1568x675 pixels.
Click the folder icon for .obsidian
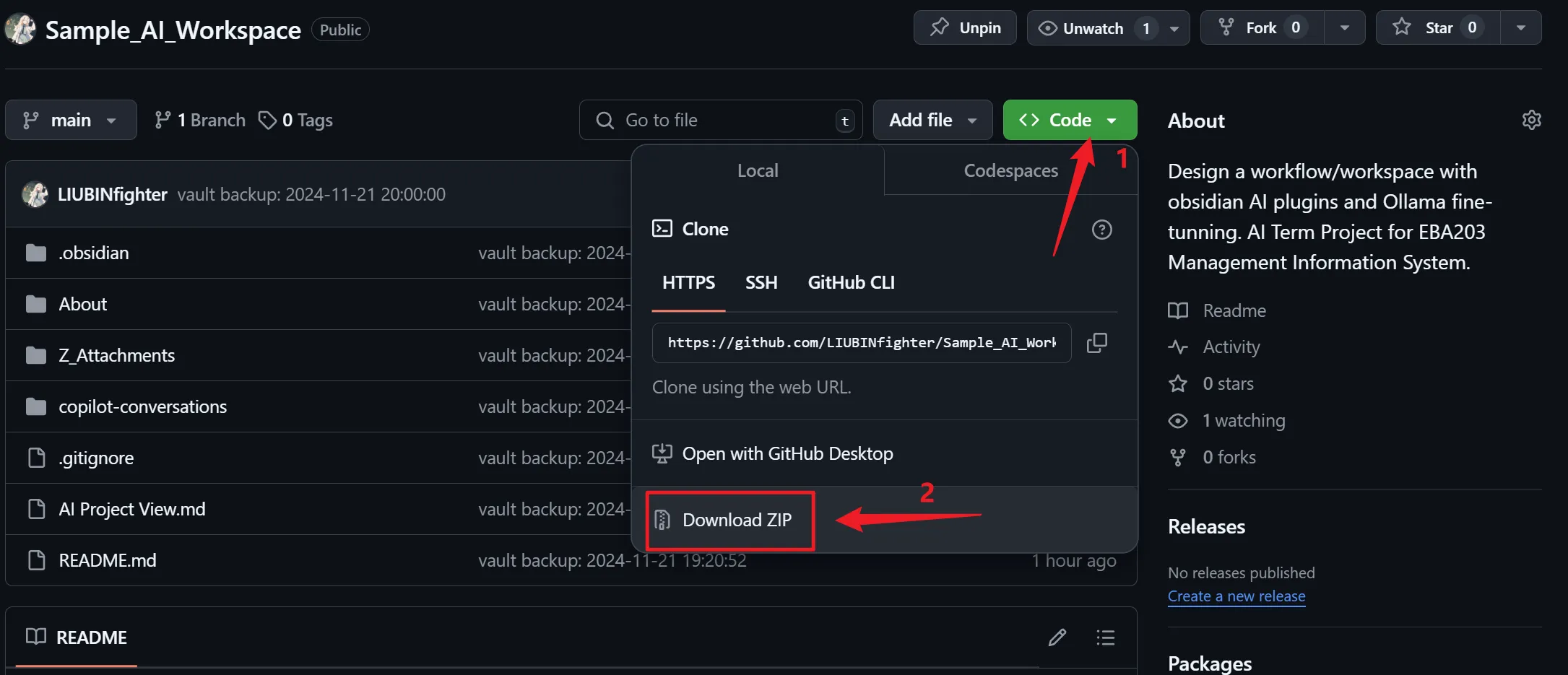coord(36,253)
